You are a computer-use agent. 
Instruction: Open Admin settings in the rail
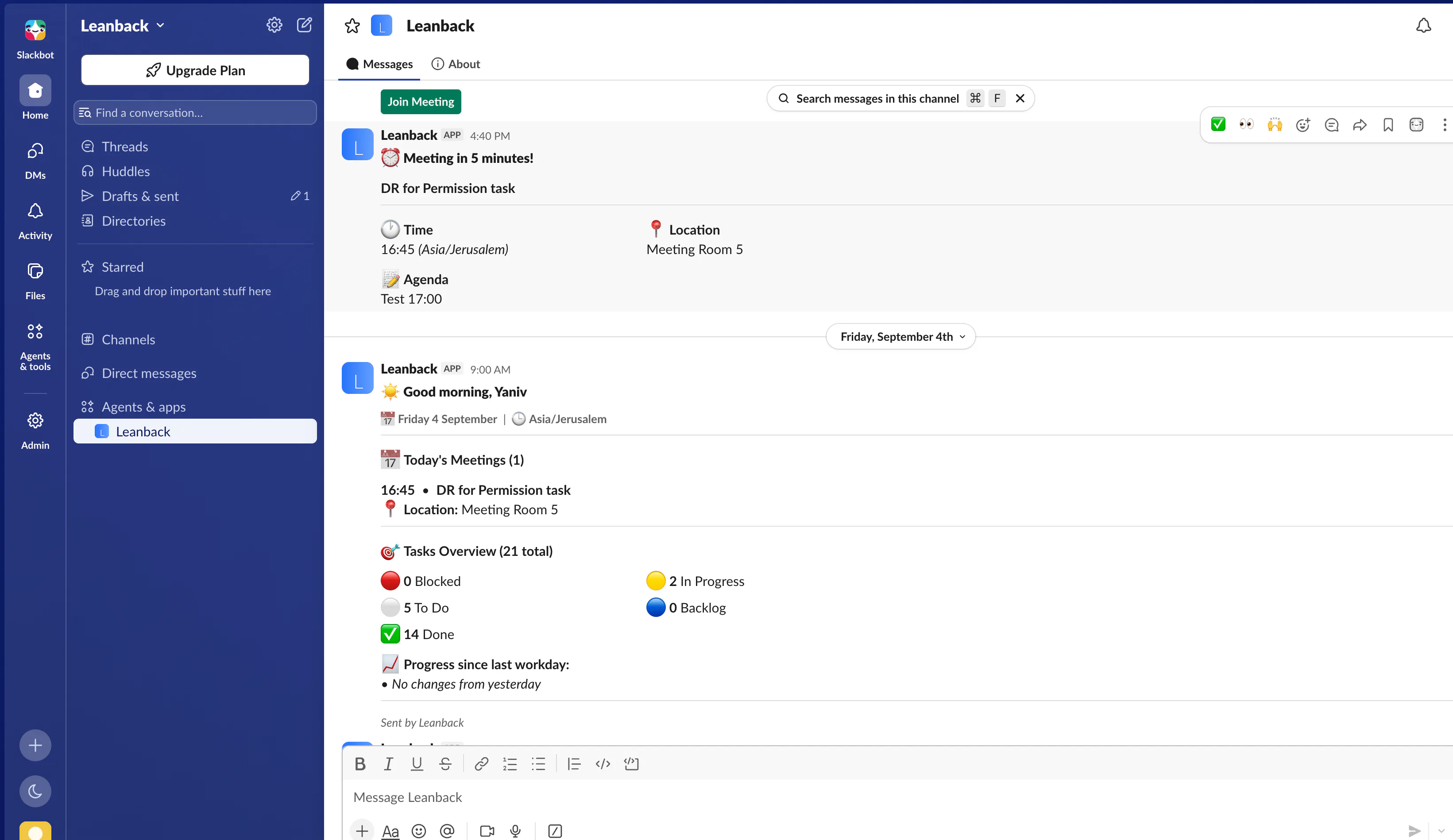(x=35, y=430)
